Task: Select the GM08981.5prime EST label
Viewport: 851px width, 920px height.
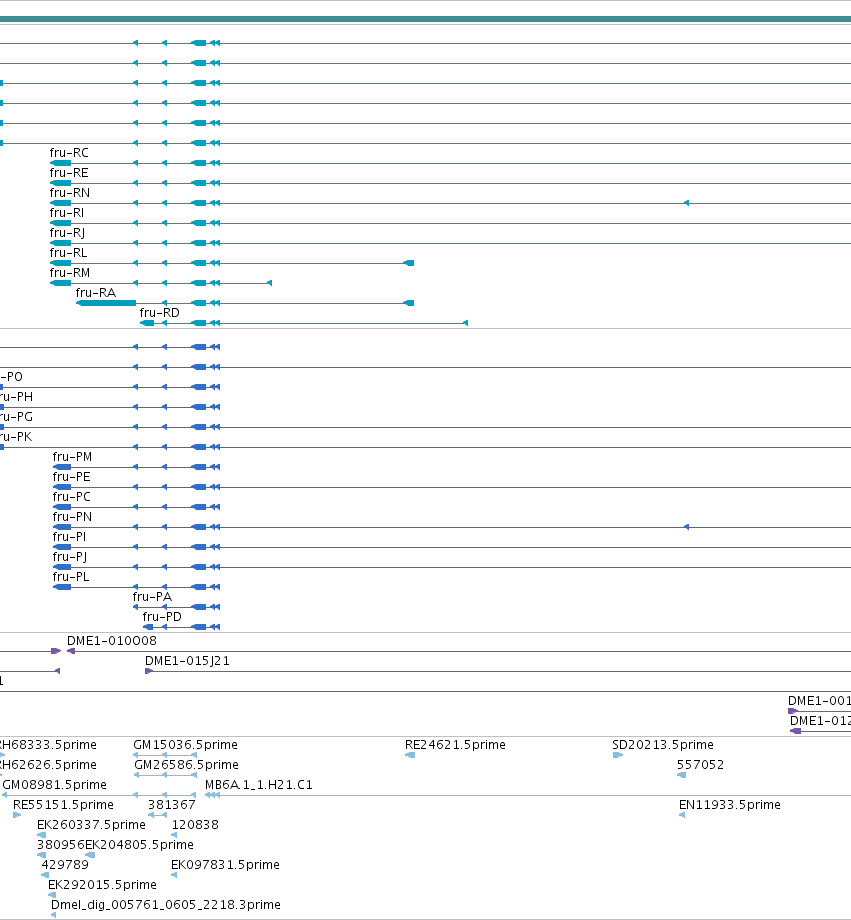Action: pyautogui.click(x=55, y=784)
